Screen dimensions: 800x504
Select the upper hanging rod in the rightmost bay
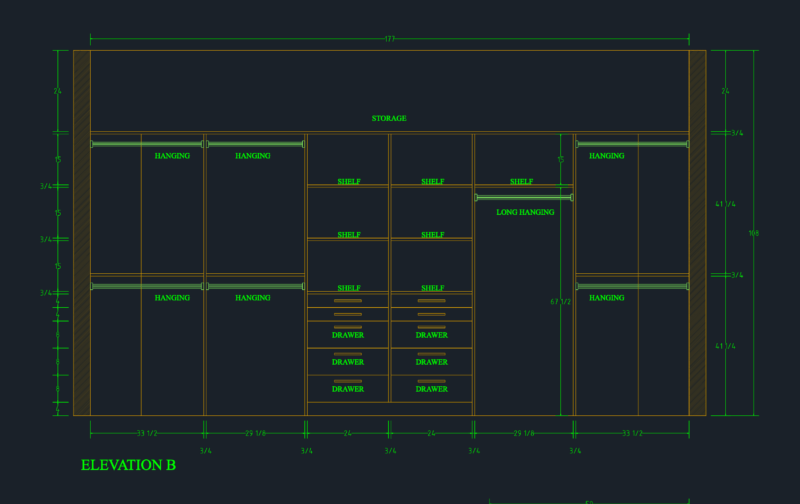pyautogui.click(x=633, y=144)
